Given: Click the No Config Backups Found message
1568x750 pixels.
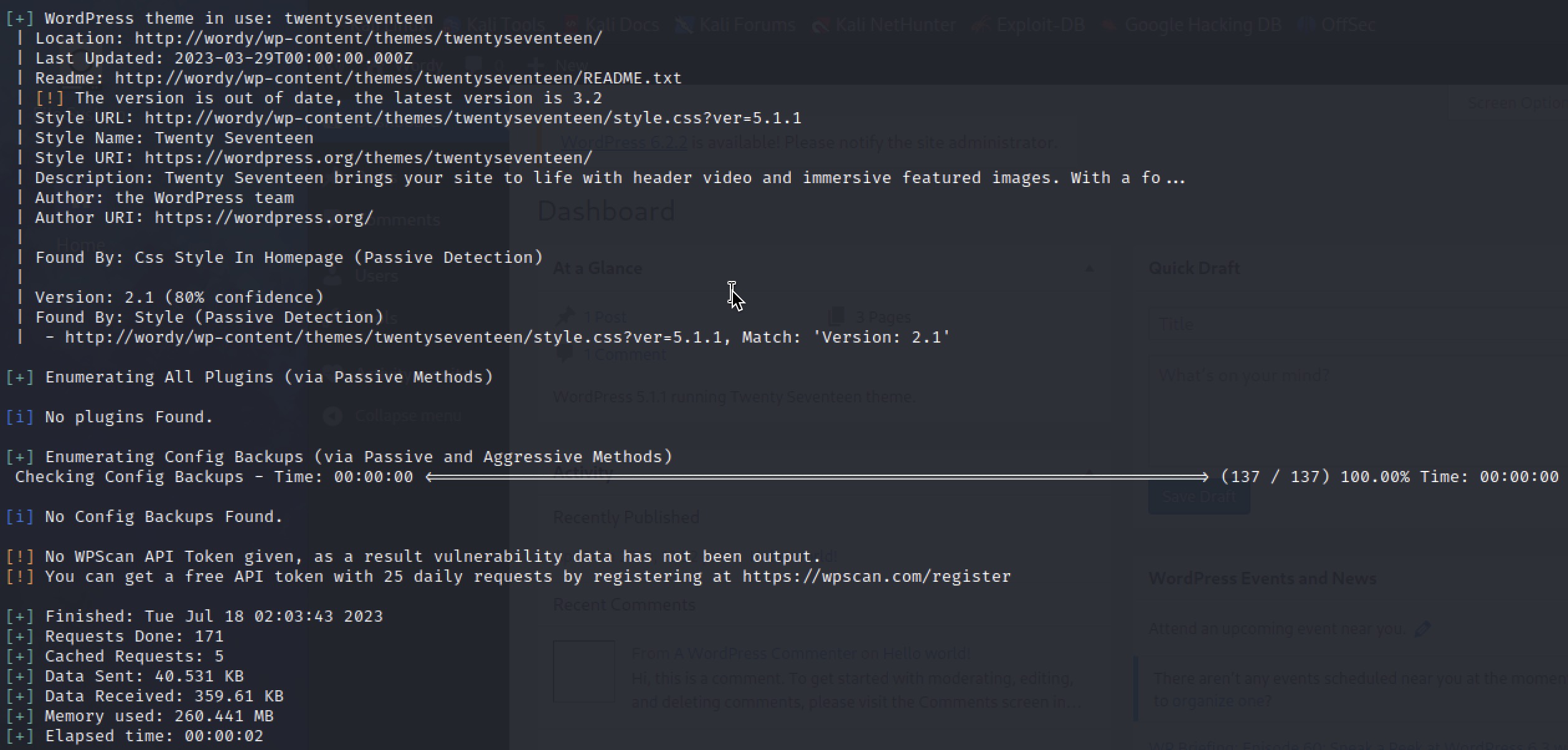Looking at the screenshot, I should pyautogui.click(x=164, y=517).
